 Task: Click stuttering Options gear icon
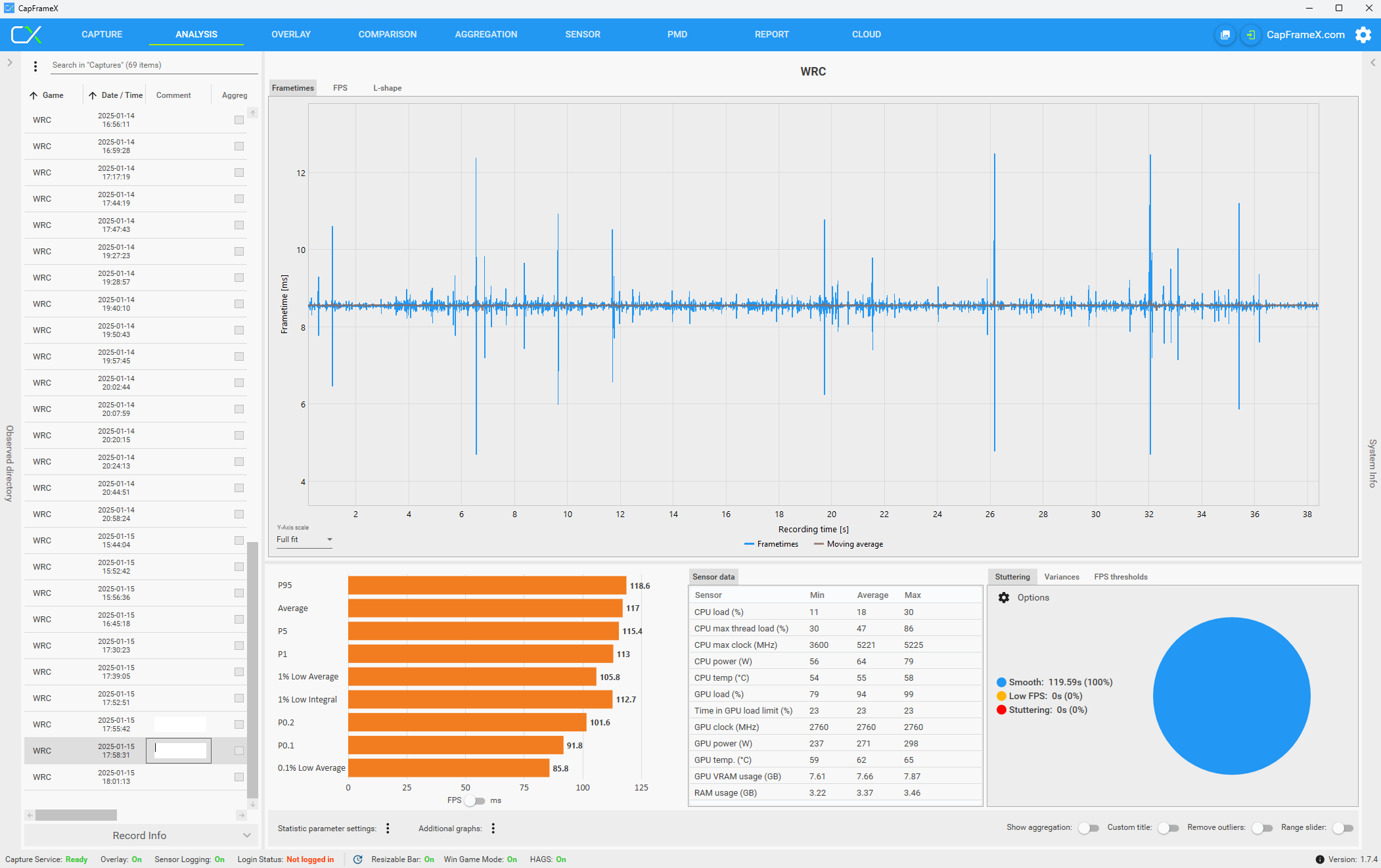(1004, 597)
